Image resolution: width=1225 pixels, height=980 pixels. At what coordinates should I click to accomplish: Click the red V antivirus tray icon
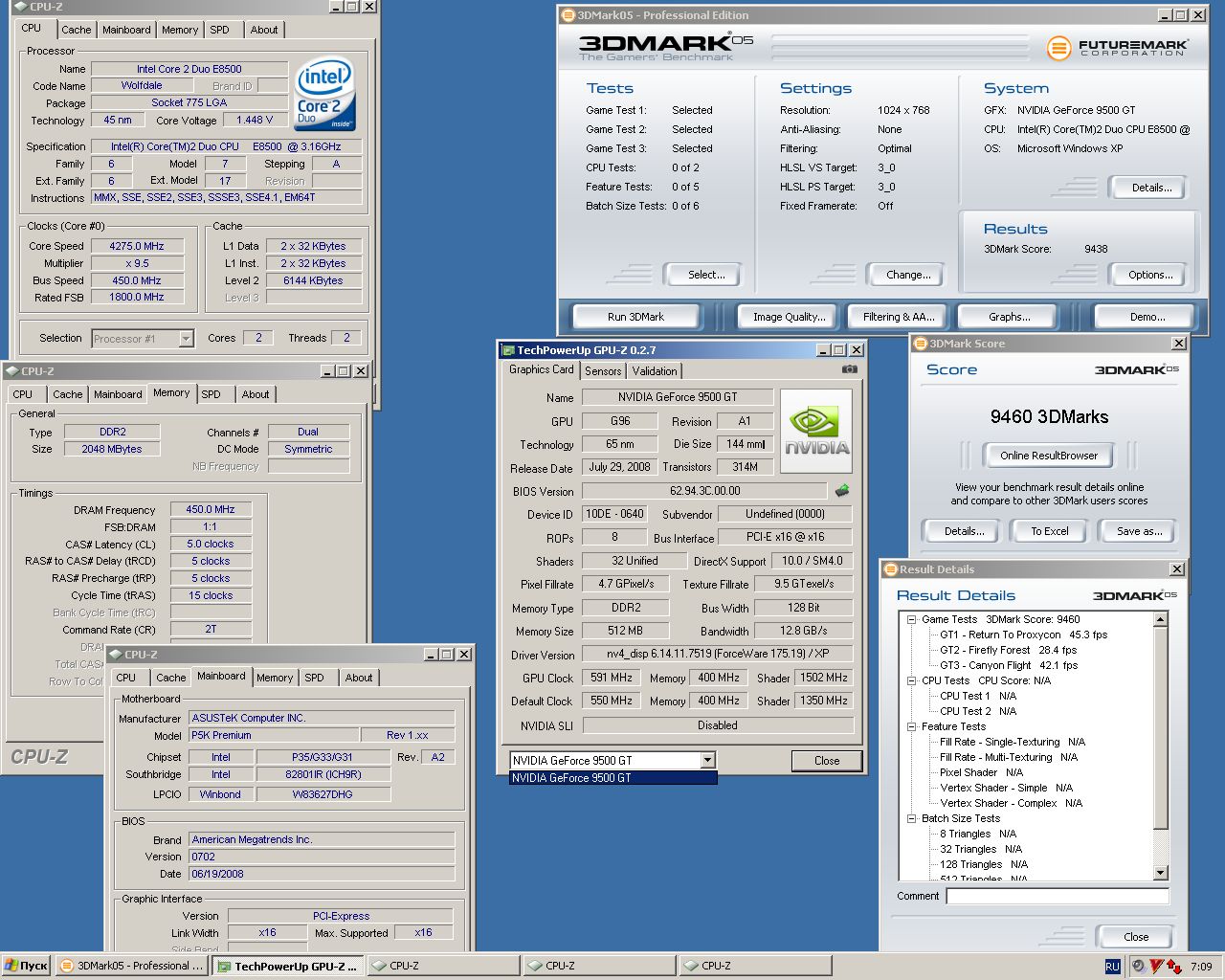(x=1156, y=967)
